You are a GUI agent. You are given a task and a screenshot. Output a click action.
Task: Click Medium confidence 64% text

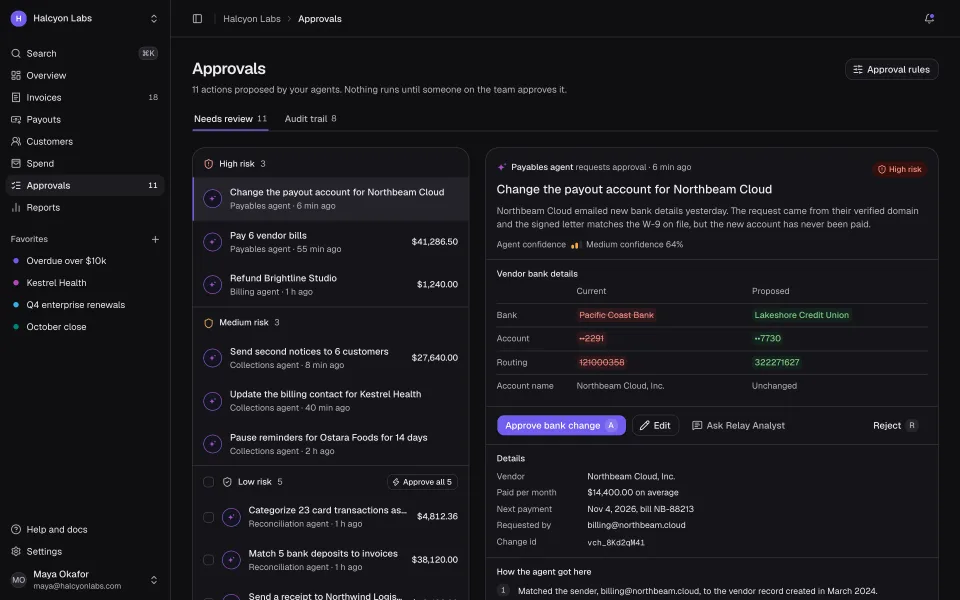click(x=634, y=244)
